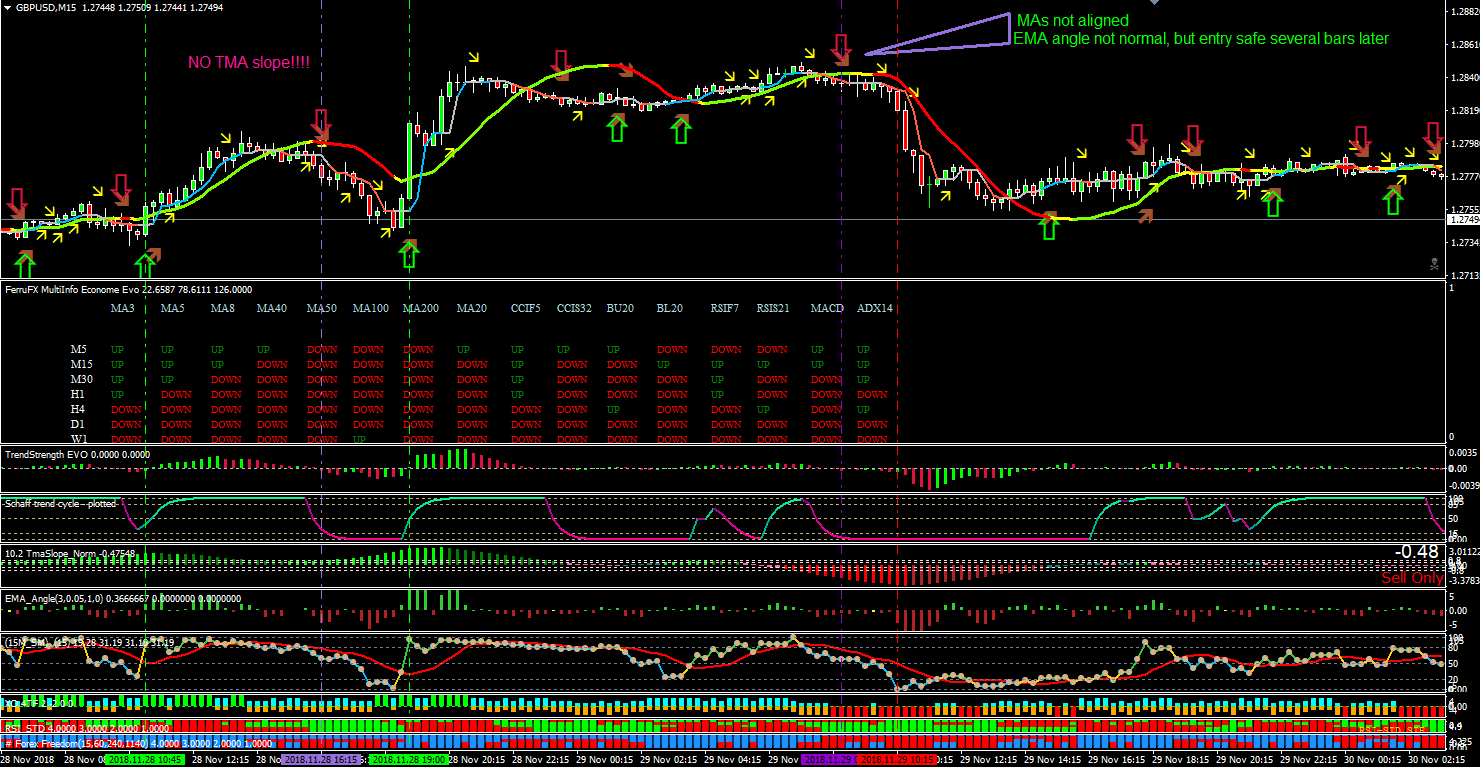
Task: Open the GBPUSD,M15 chart title dropdown triangle
Action: 8,7
